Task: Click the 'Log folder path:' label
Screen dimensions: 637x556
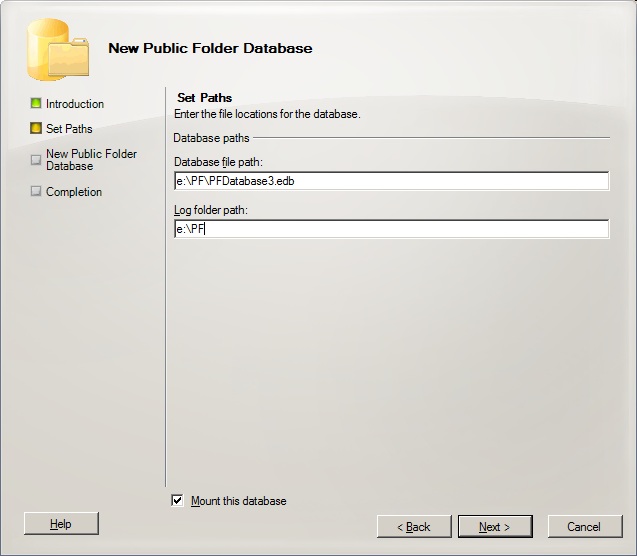Action: click(x=211, y=210)
